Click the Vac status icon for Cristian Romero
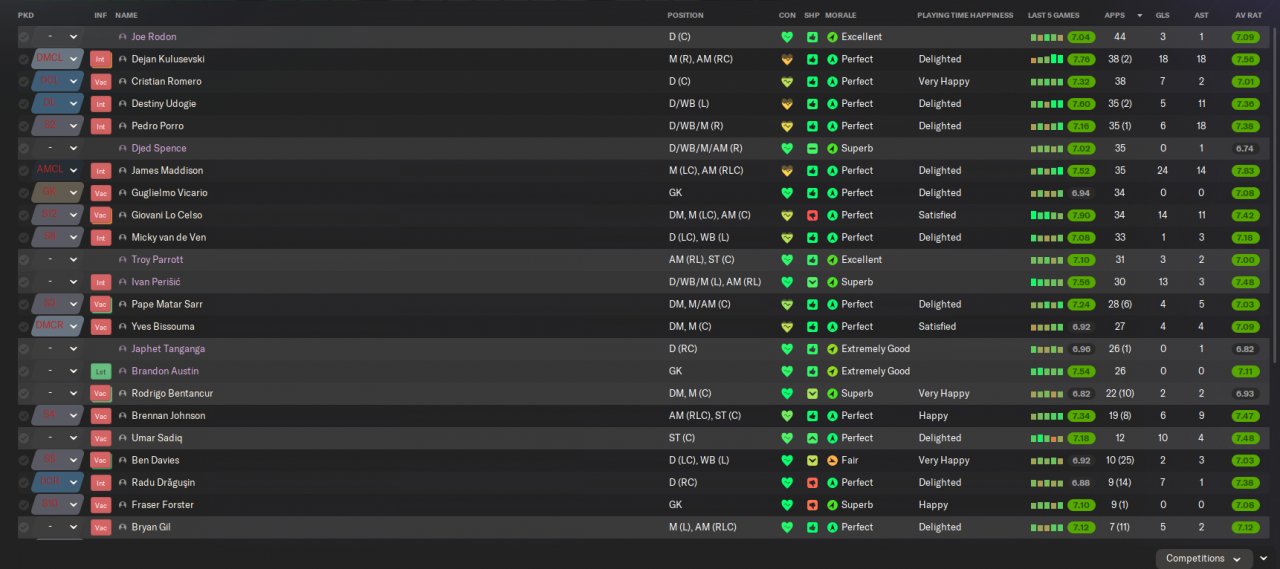The height and width of the screenshot is (569, 1280). click(100, 82)
